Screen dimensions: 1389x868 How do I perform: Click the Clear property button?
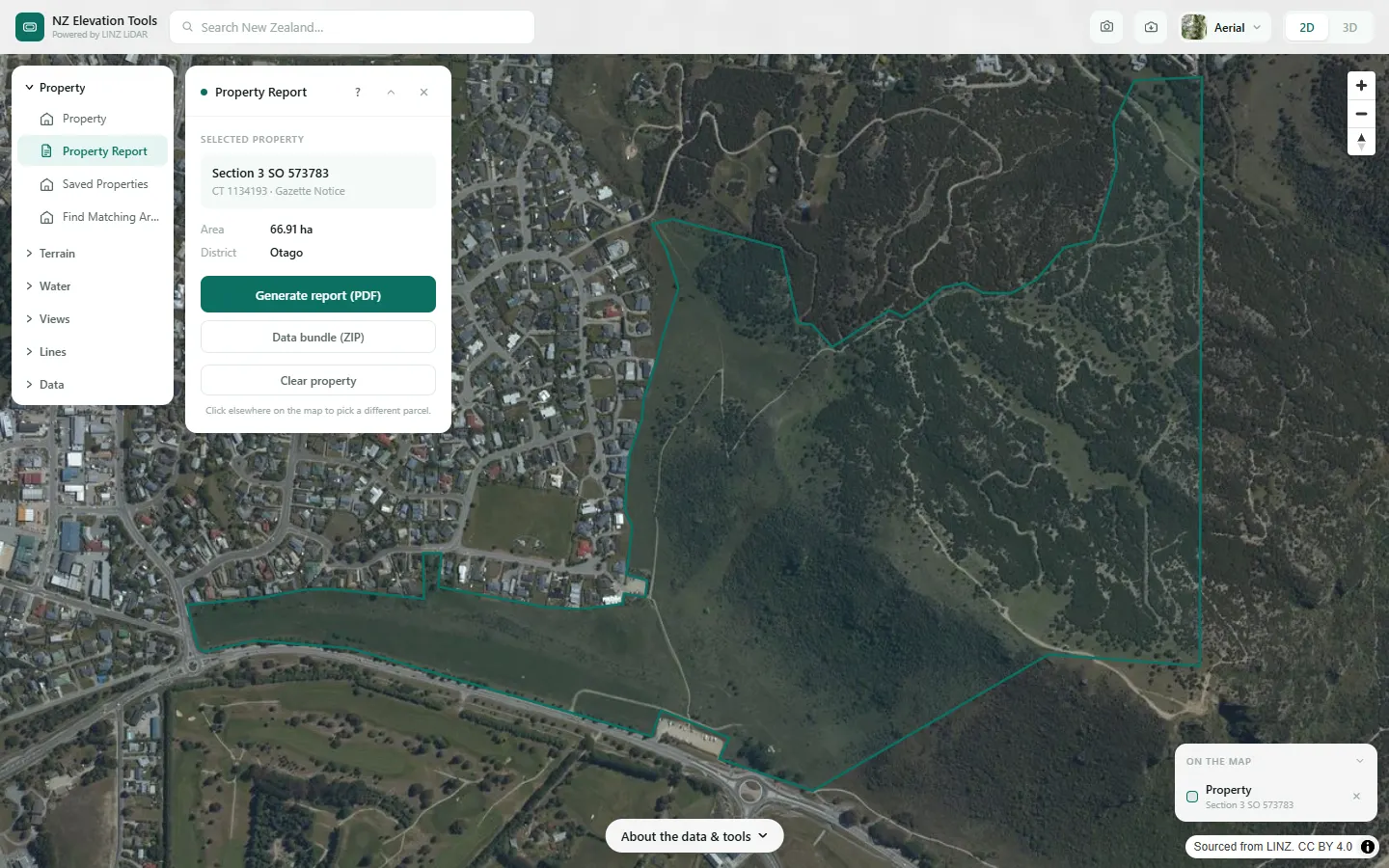(x=318, y=381)
